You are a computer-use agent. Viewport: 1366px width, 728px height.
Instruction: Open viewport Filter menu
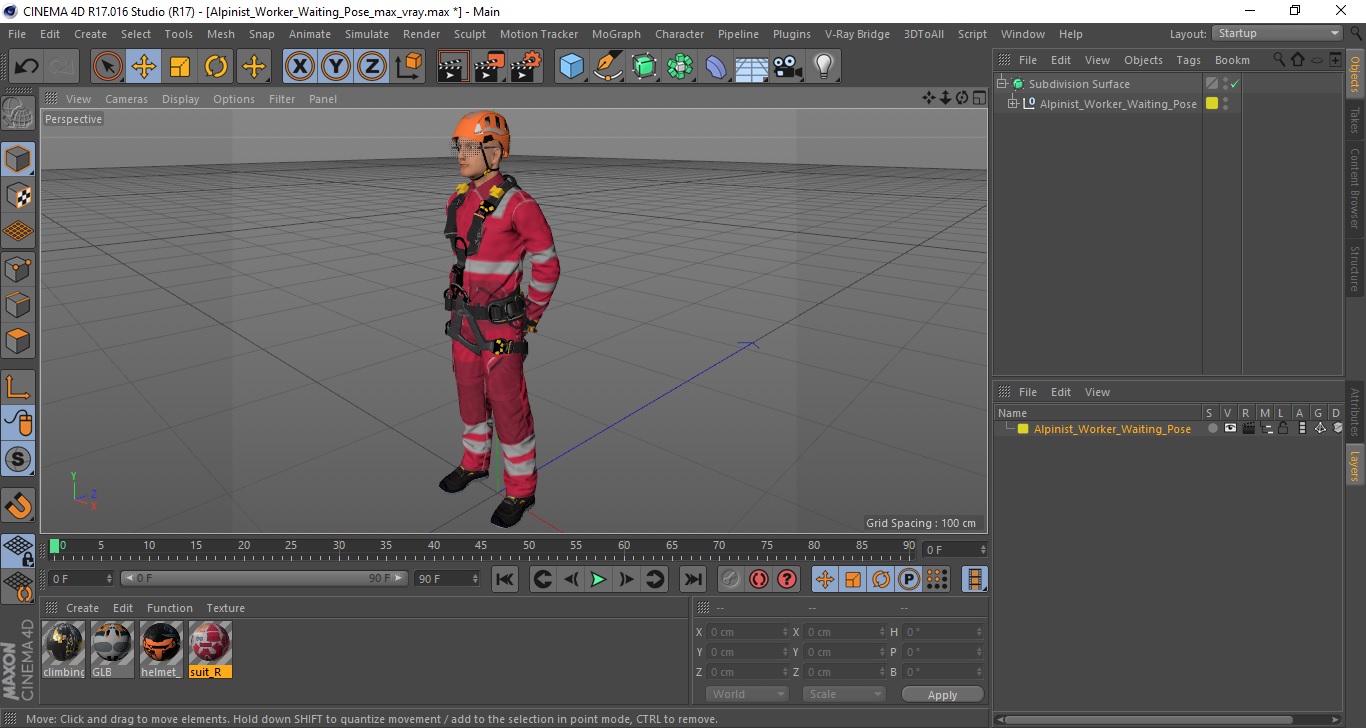282,99
